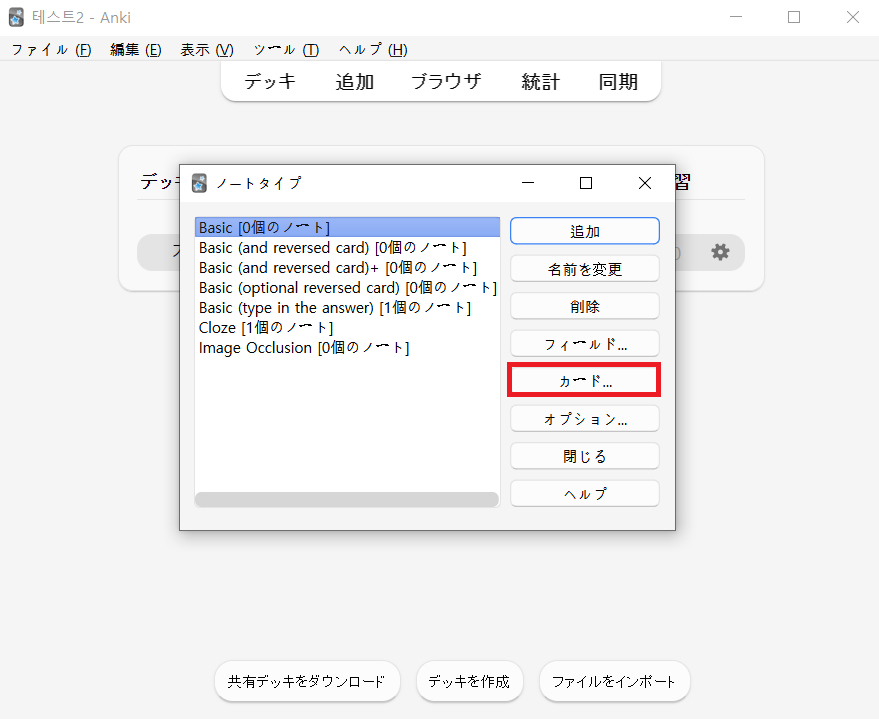Click the デッキを作成 button
This screenshot has width=879, height=719.
click(x=469, y=681)
